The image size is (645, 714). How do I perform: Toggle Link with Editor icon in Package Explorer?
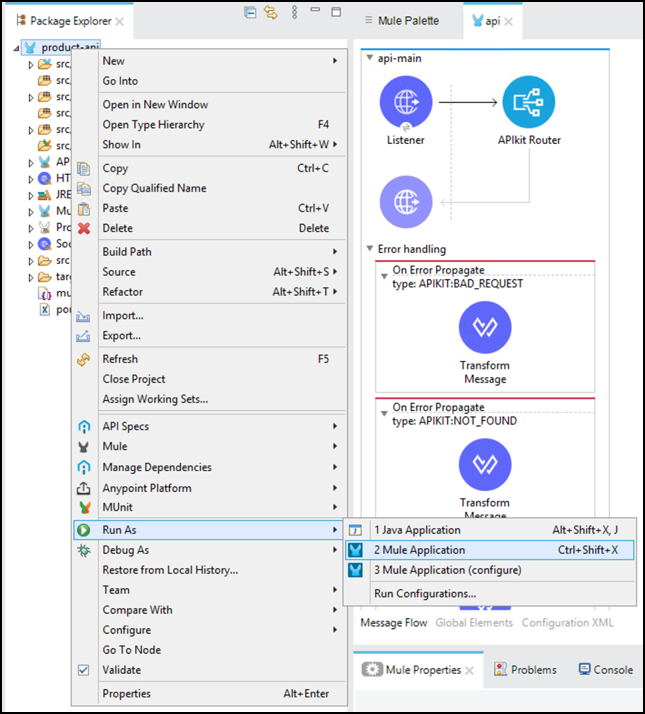[x=271, y=12]
